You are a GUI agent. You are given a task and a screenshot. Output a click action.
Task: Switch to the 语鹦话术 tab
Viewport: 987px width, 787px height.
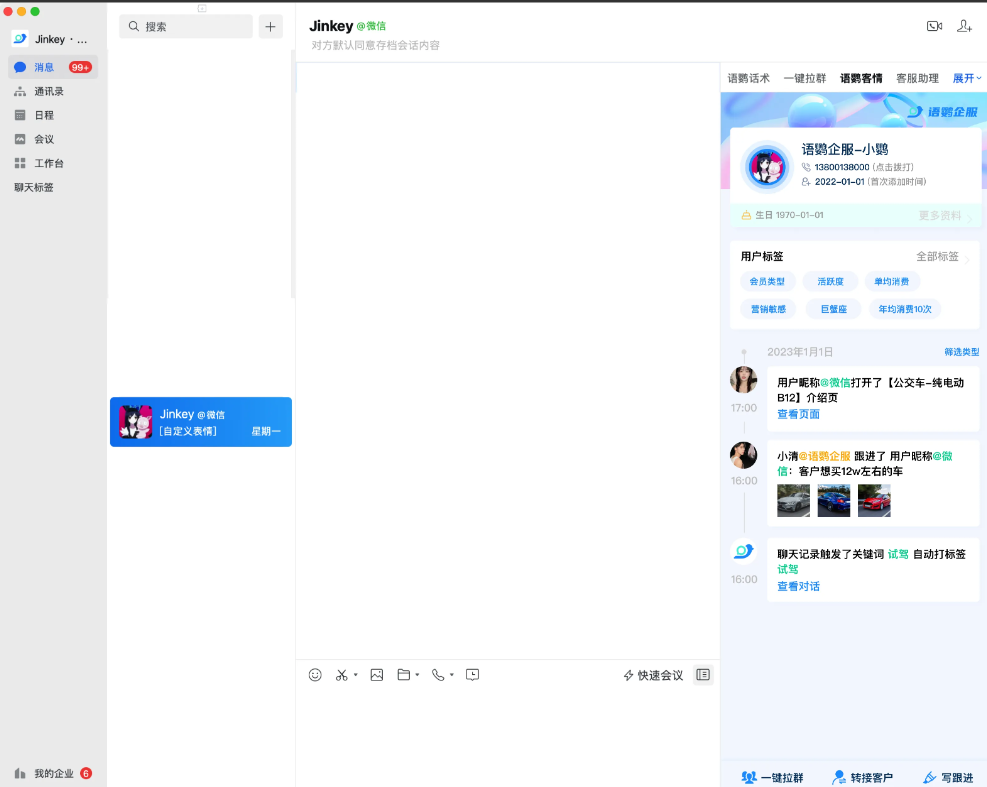click(748, 78)
